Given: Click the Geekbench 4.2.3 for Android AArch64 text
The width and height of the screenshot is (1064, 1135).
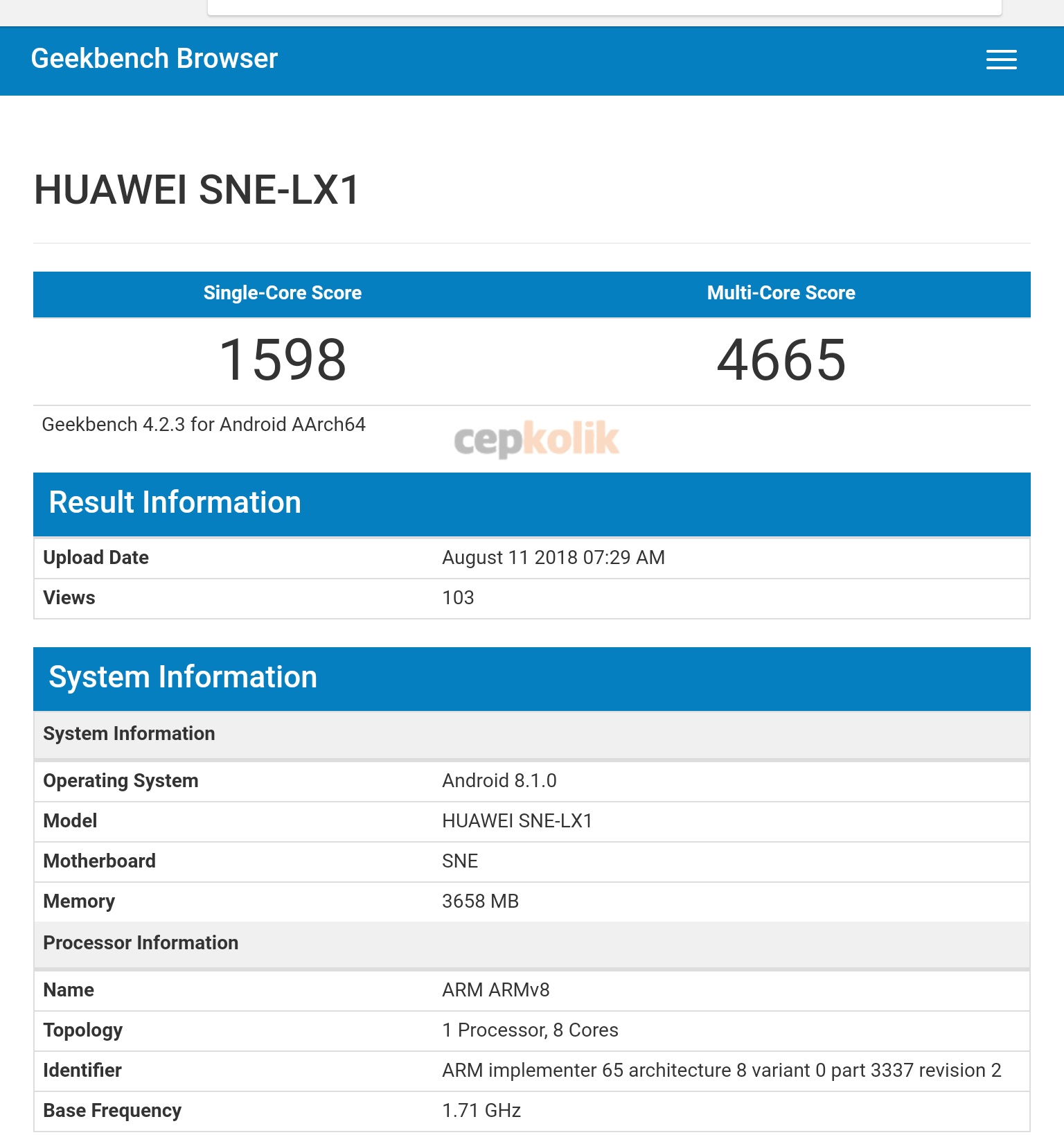Looking at the screenshot, I should pyautogui.click(x=204, y=424).
